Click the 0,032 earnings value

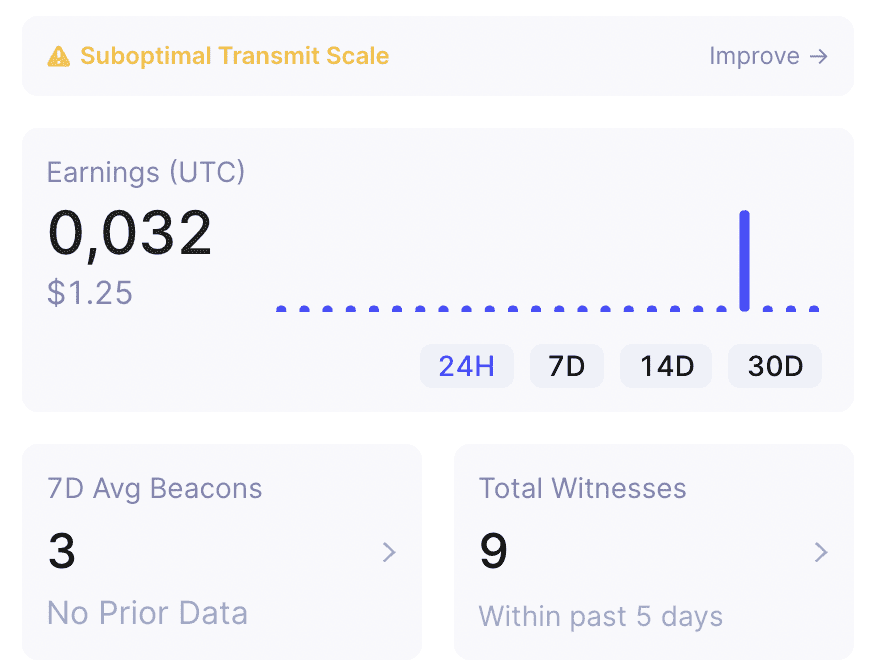(130, 234)
